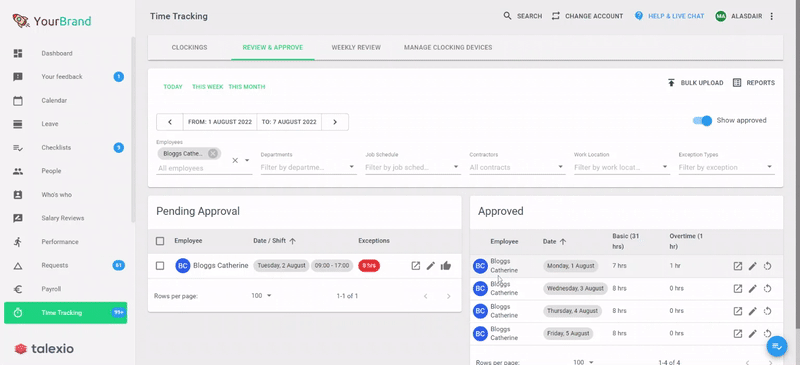Check the select-all Pending Approval checkbox
Screen dimensions: 800x365
(x=160, y=241)
